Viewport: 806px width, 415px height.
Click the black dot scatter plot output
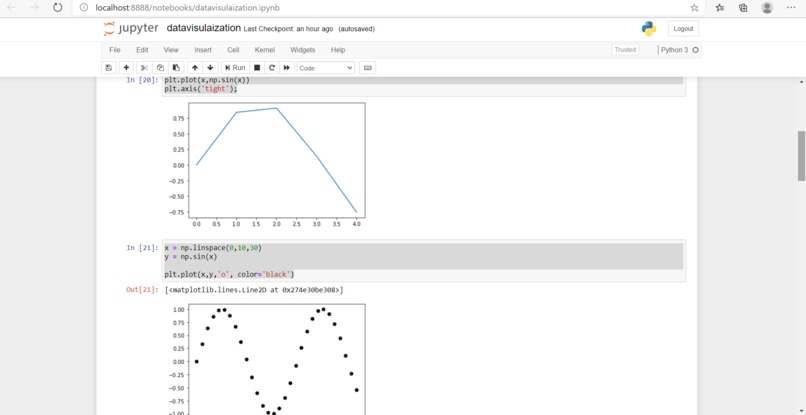coord(266,358)
